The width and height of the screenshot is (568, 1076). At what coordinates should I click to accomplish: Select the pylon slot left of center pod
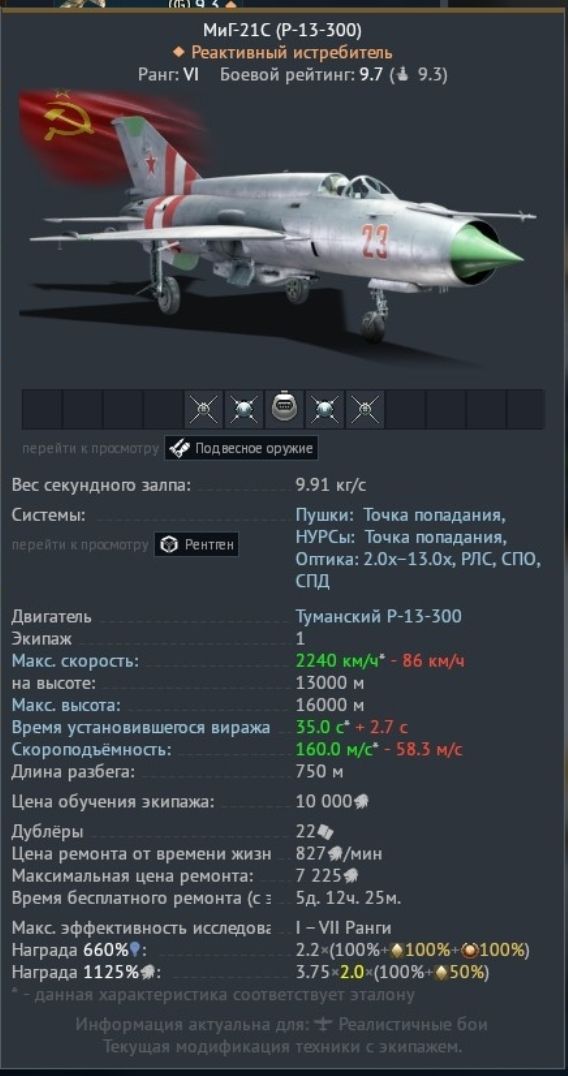click(x=244, y=409)
